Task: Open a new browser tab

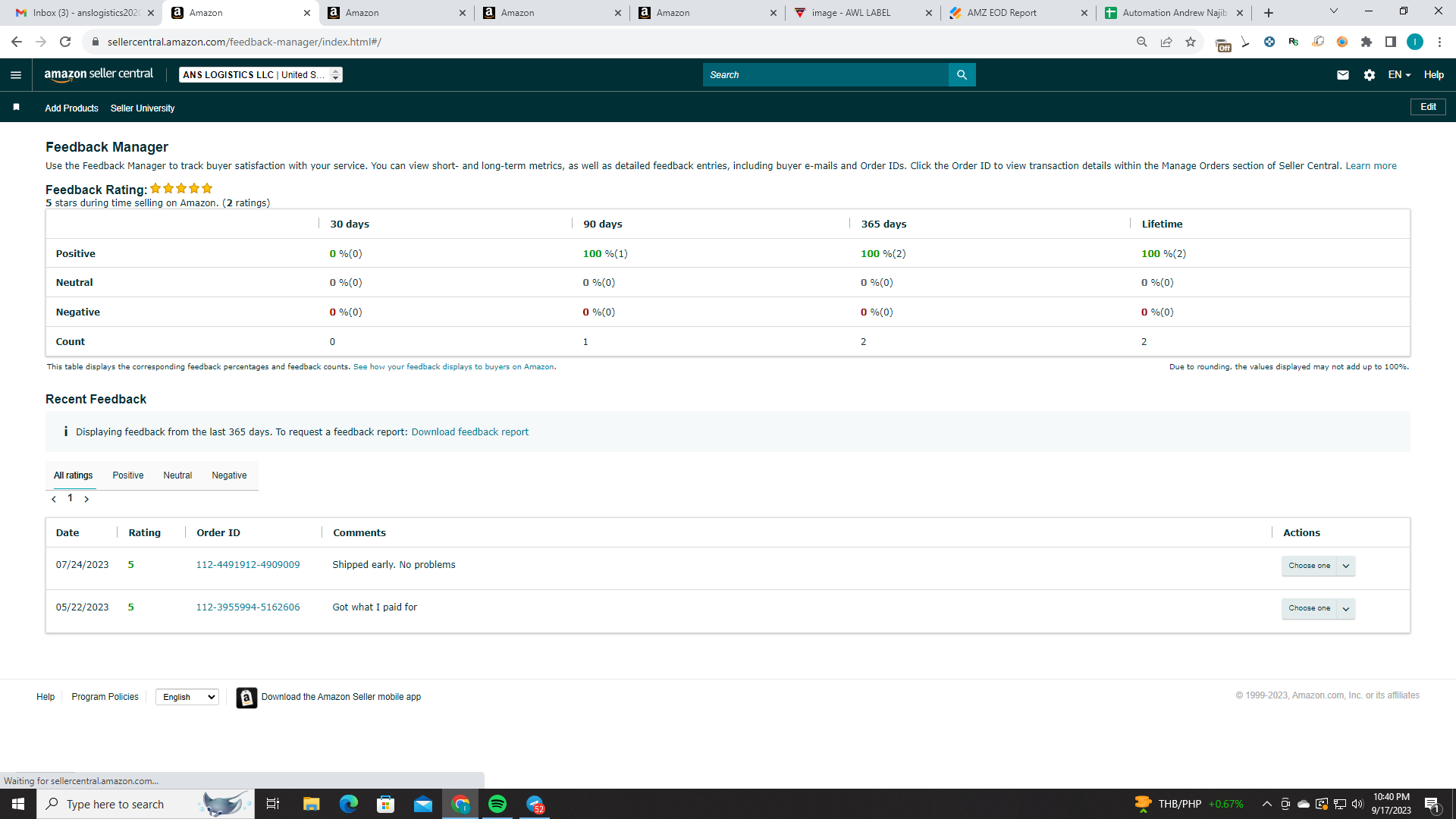Action: pos(1269,13)
